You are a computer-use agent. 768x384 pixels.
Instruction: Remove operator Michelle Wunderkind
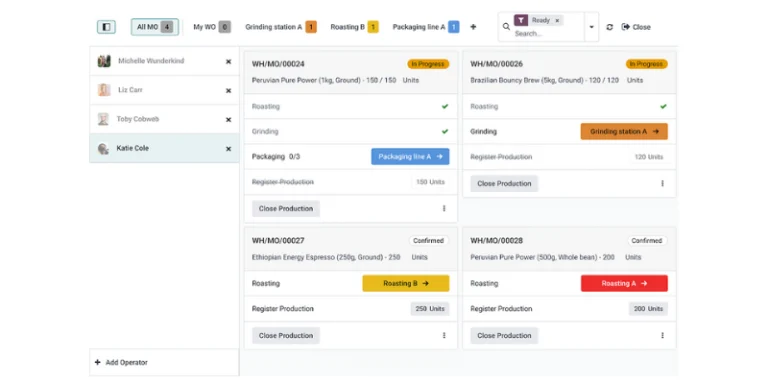(228, 62)
